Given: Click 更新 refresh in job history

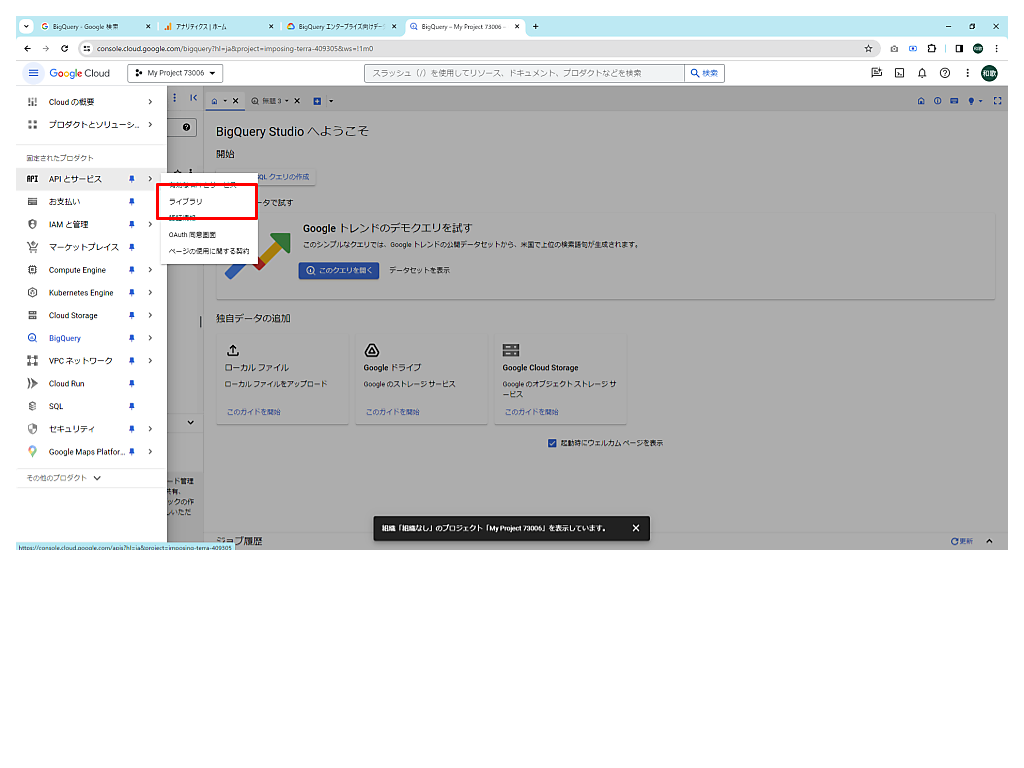Looking at the screenshot, I should pyautogui.click(x=962, y=541).
